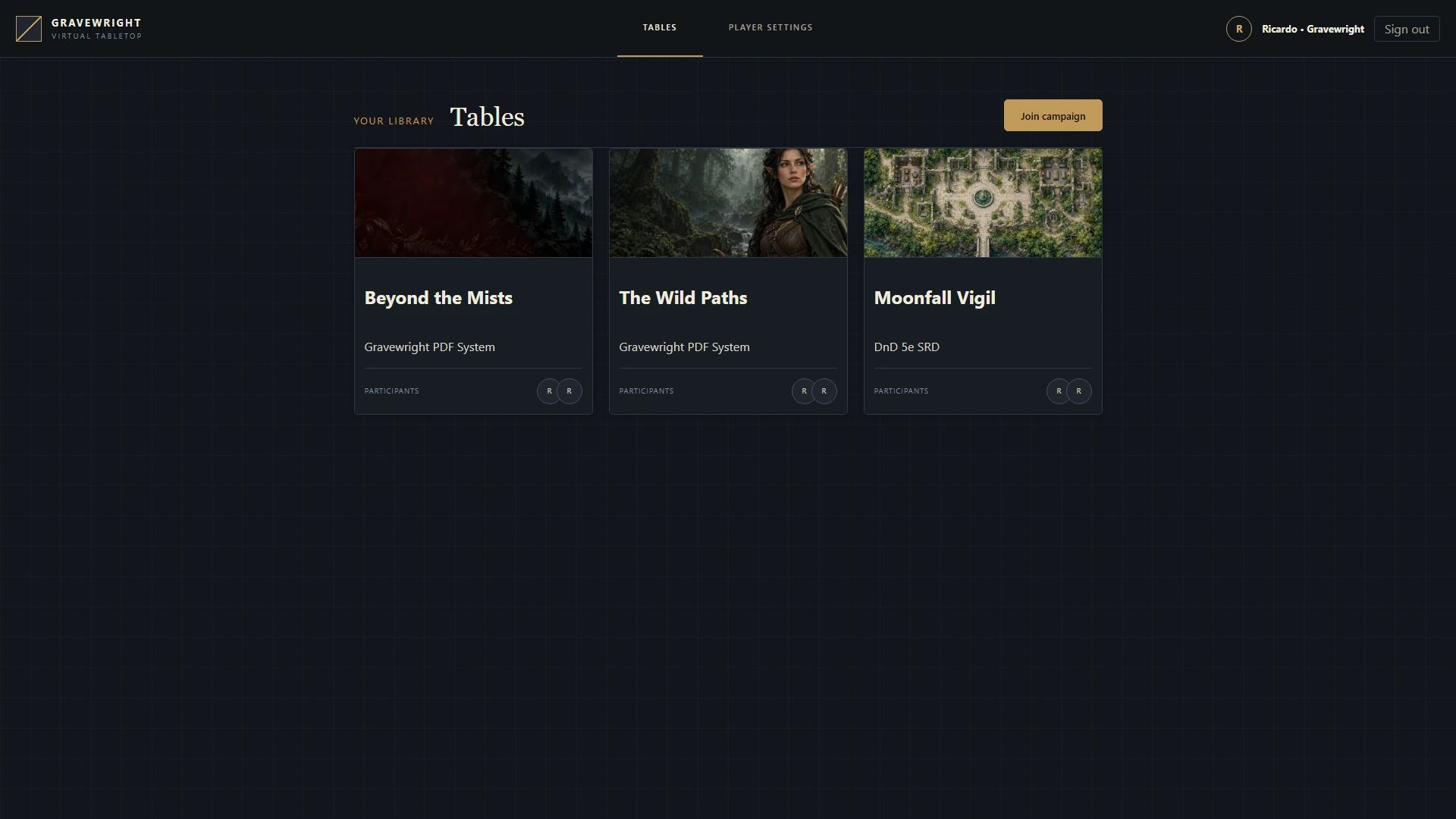1456x819 pixels.
Task: Click the Your Library label
Action: (394, 121)
